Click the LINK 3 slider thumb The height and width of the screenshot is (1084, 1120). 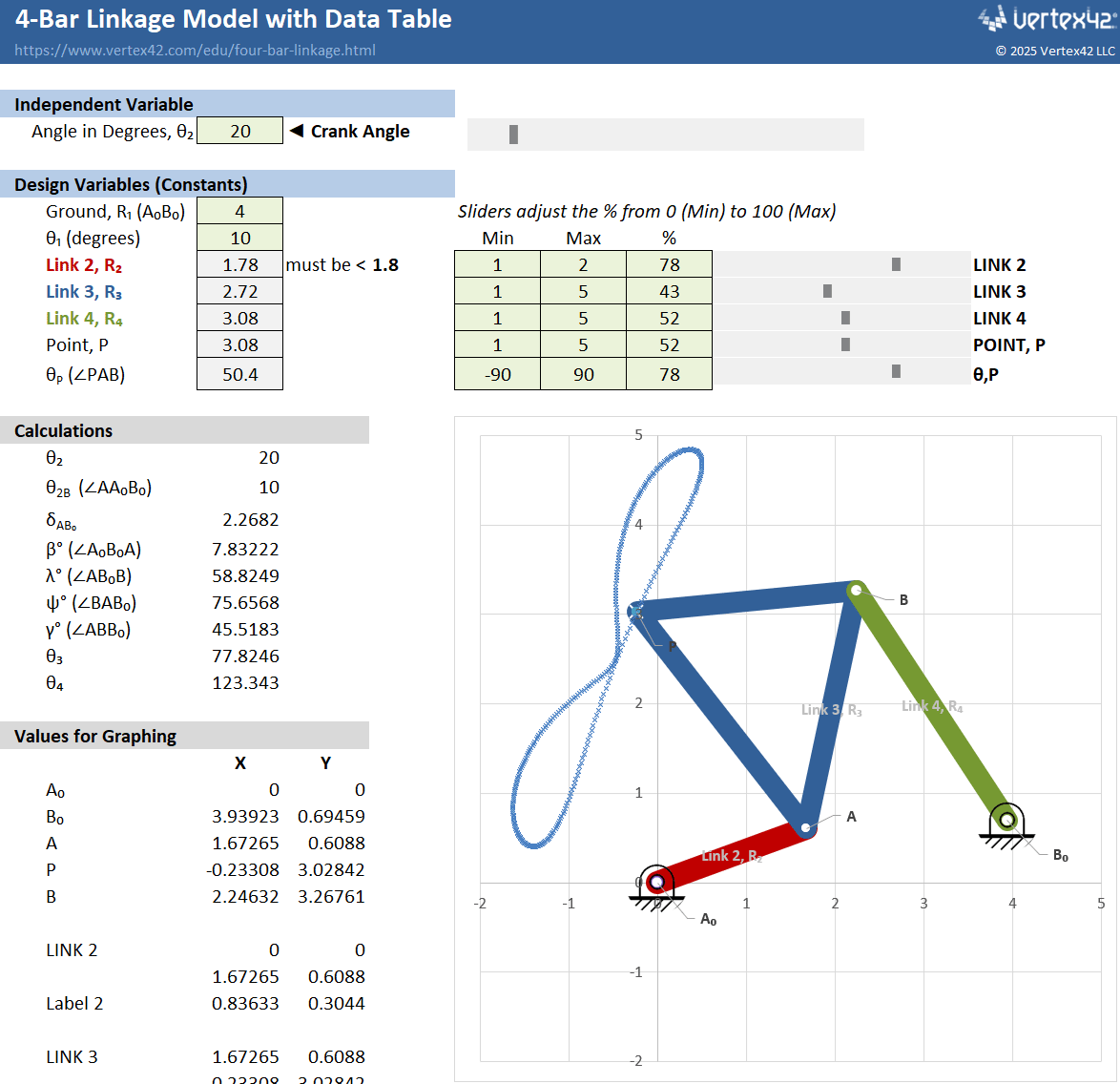827,291
